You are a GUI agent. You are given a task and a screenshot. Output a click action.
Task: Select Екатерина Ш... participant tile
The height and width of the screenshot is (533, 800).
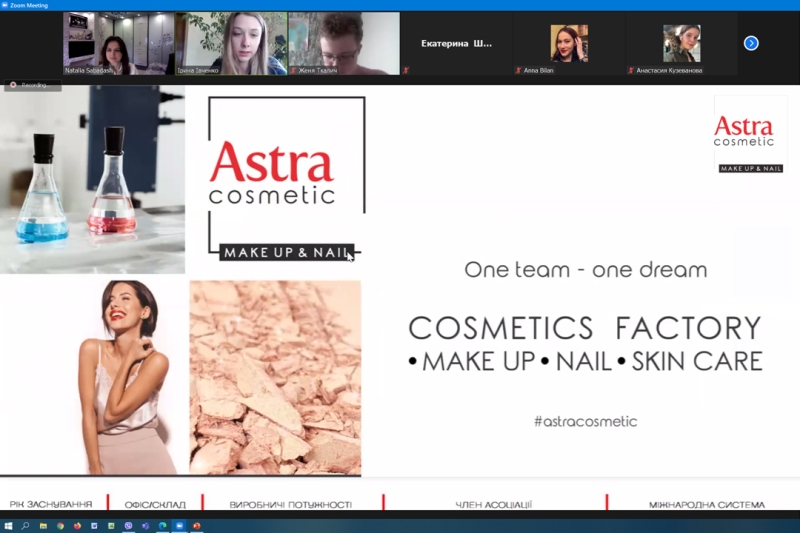457,44
